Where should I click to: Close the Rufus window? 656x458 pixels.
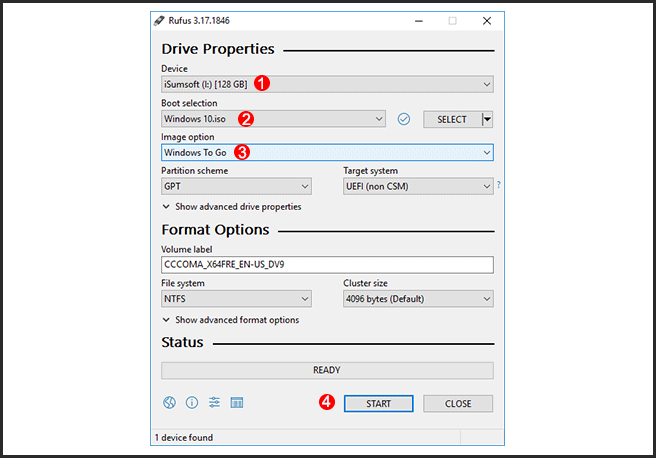click(x=487, y=21)
